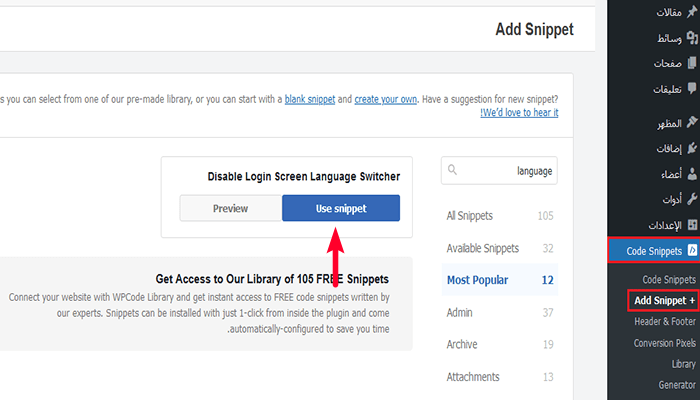Image resolution: width=700 pixels, height=400 pixels.
Task: Click the Get Access to Our Library heading
Action: pyautogui.click(x=272, y=279)
